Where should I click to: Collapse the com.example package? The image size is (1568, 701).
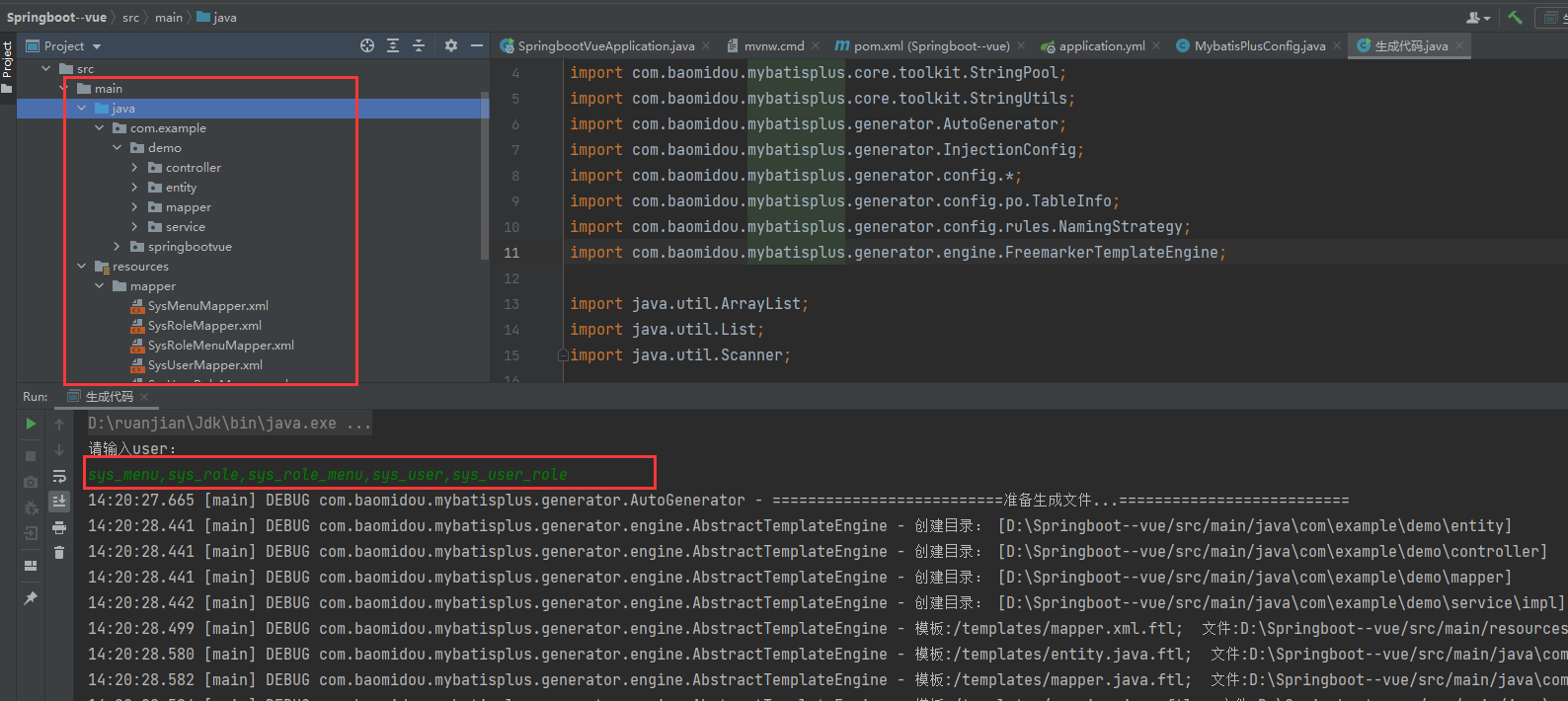99,128
